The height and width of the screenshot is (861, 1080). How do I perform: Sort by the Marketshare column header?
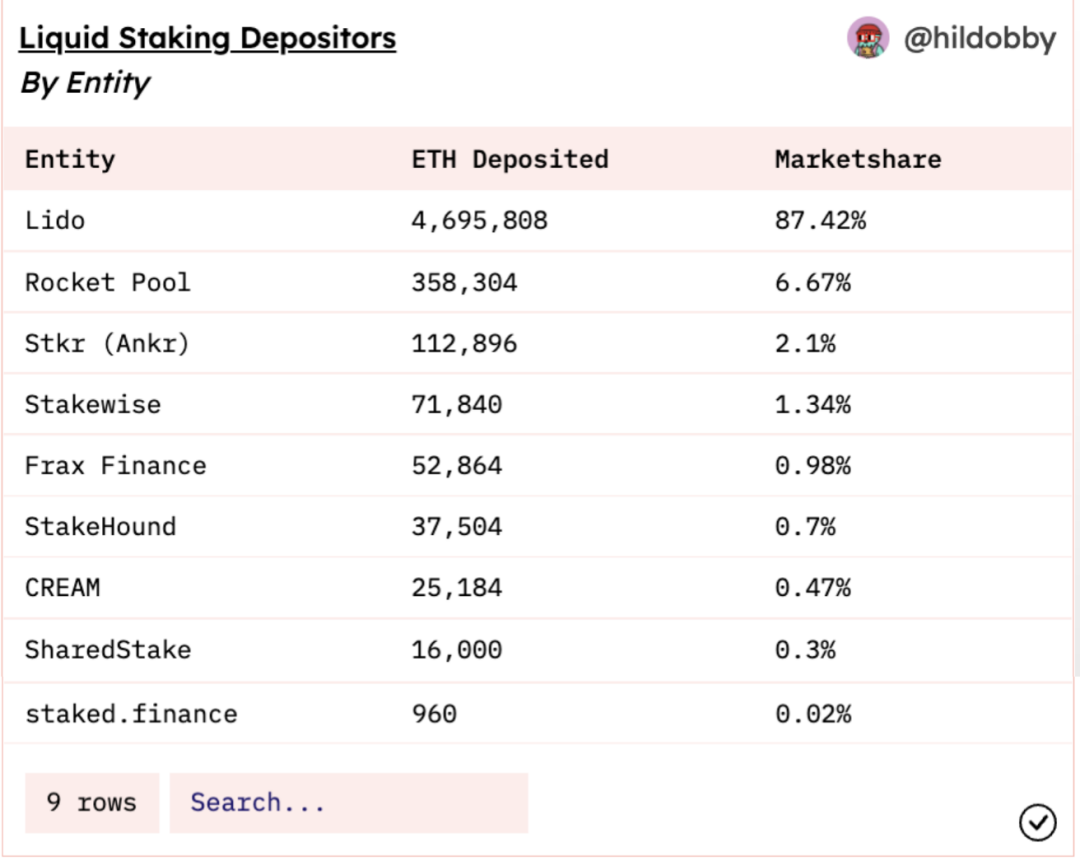[x=857, y=159]
